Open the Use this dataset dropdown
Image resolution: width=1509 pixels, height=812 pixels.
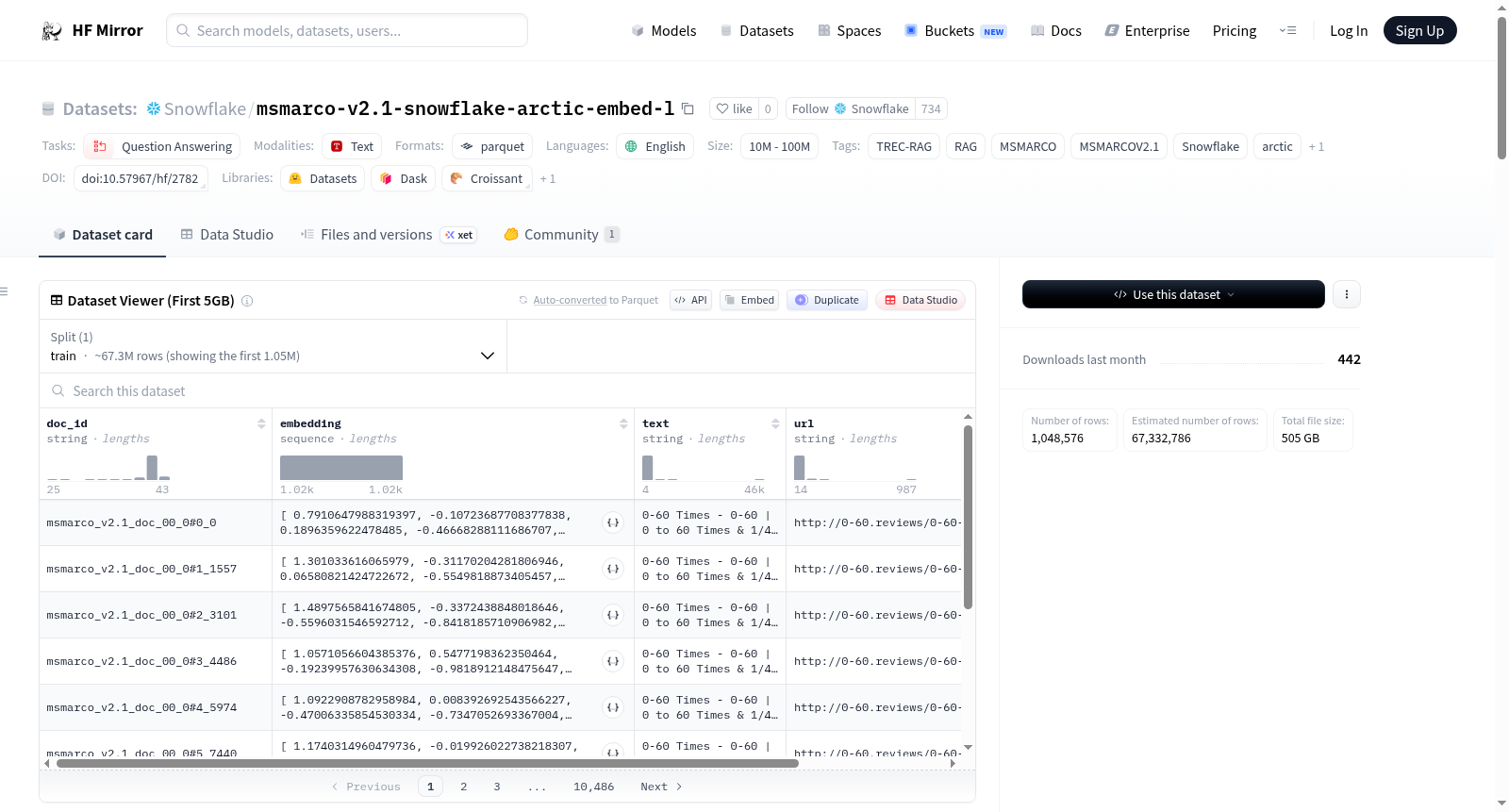[x=1173, y=294]
